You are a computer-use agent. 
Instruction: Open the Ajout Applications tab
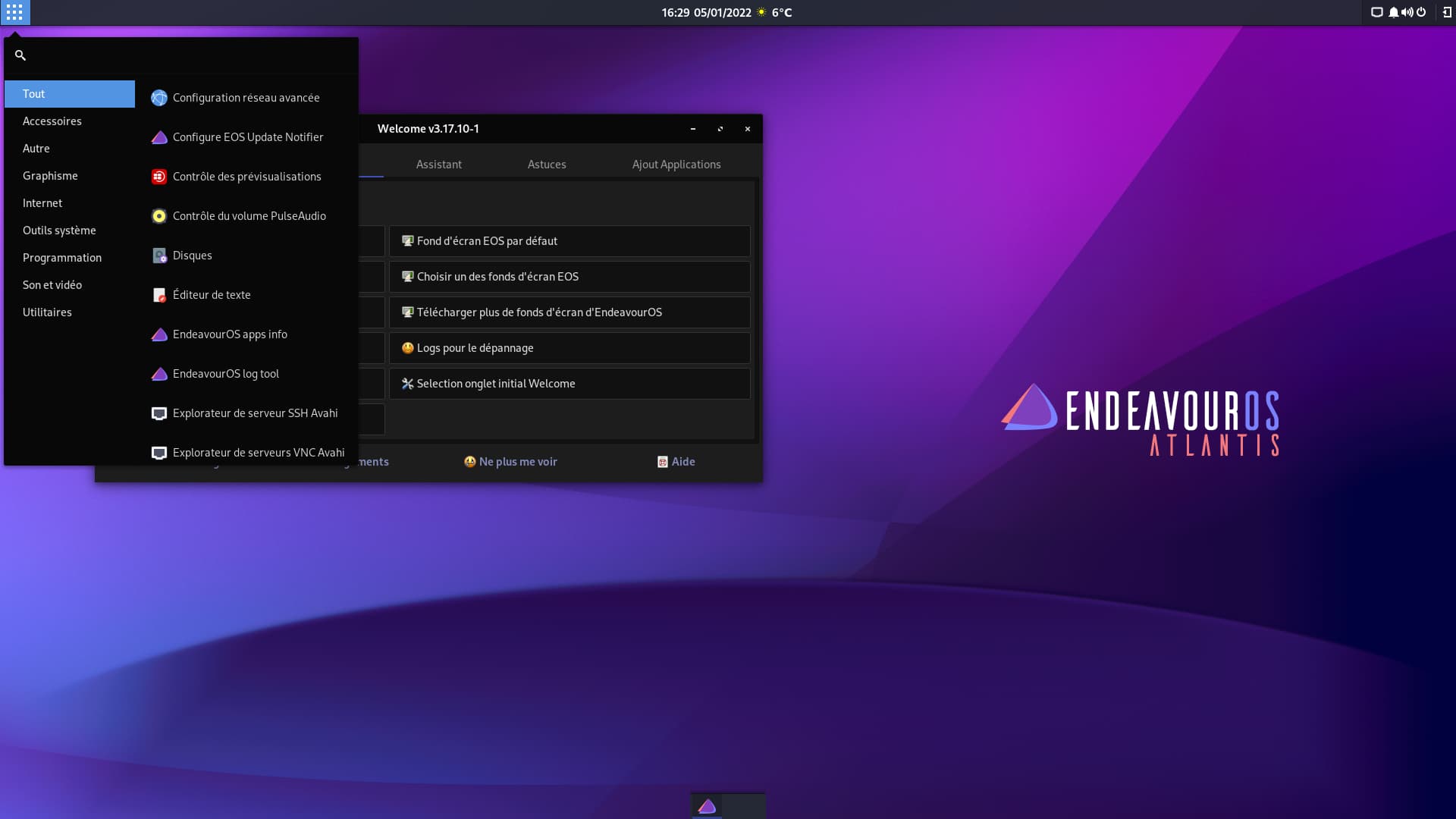tap(676, 165)
